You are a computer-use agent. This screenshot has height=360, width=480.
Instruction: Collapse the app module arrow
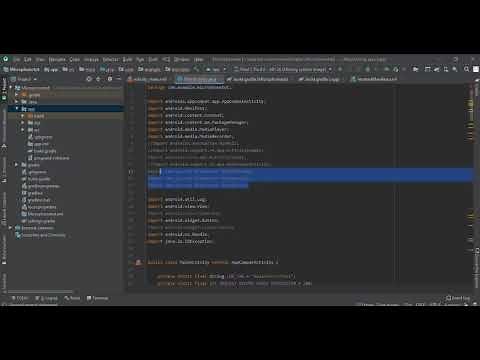pos(17,109)
